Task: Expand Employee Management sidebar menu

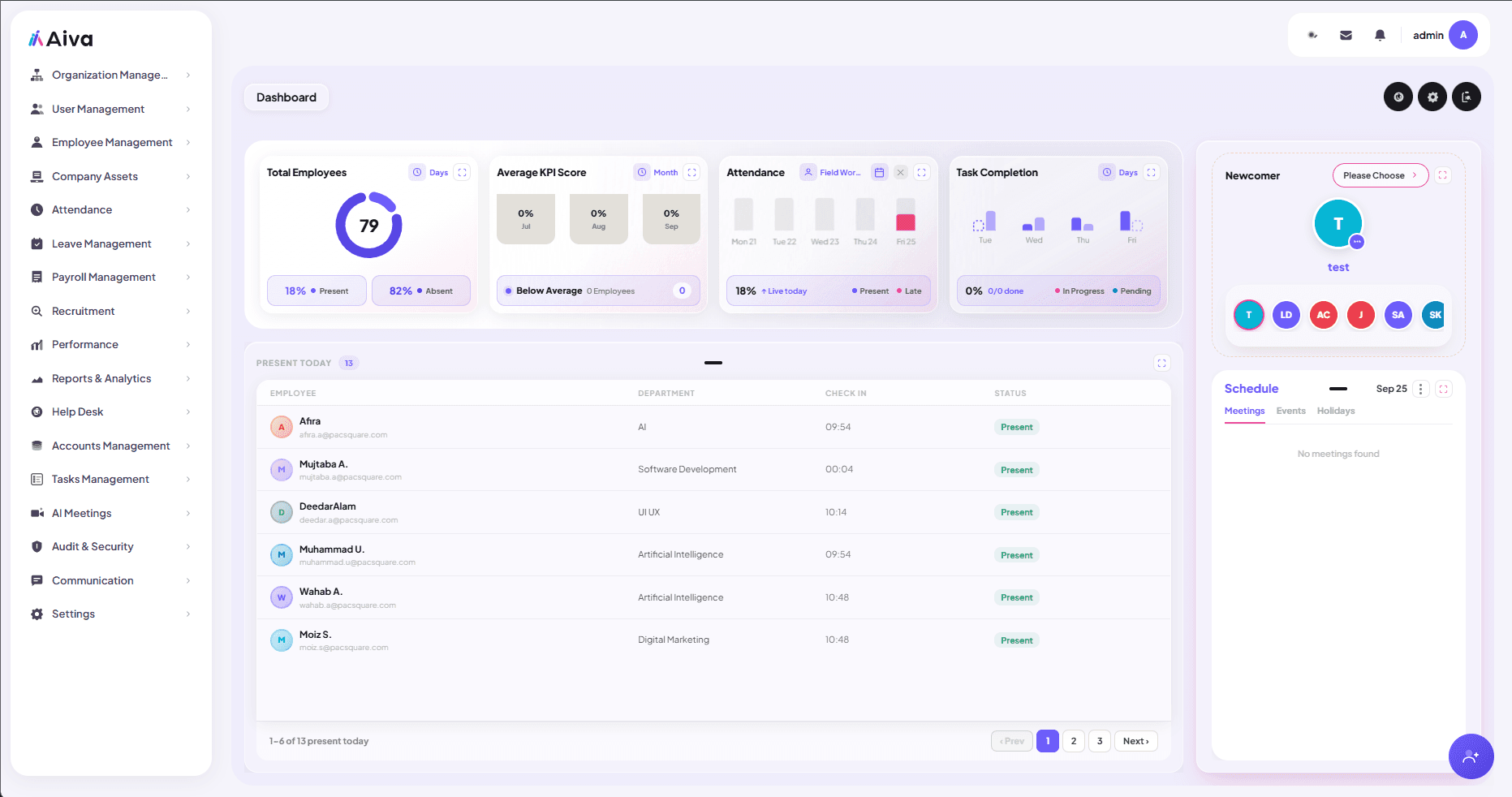Action: (111, 142)
